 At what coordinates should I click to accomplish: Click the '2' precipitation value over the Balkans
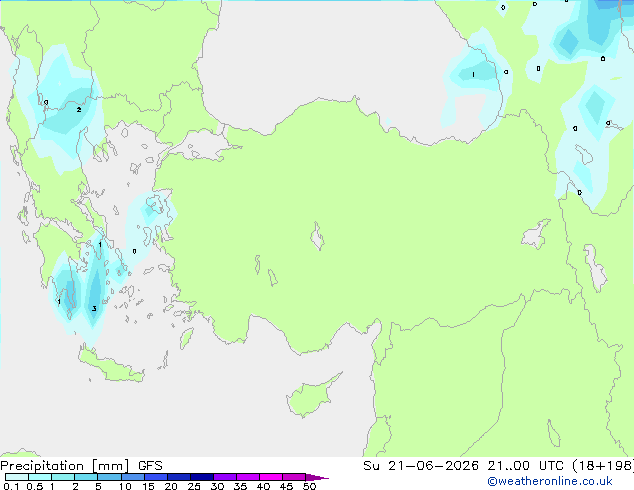point(79,110)
